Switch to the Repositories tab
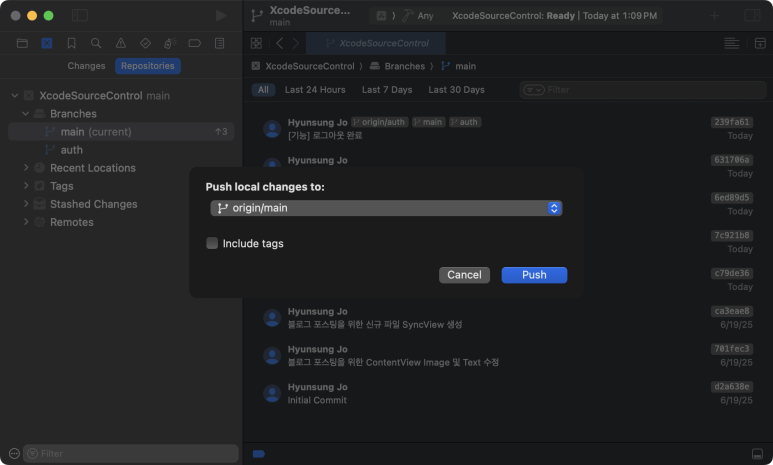This screenshot has width=773, height=465. (148, 66)
